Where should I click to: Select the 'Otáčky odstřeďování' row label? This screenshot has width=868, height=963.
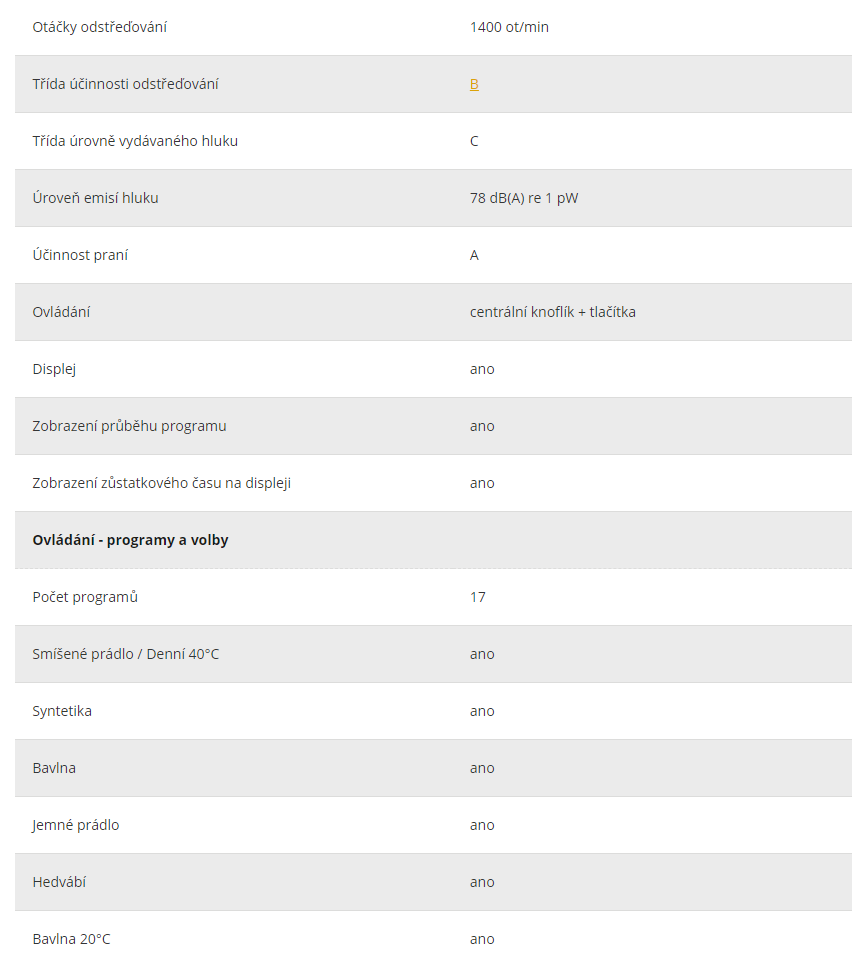click(x=100, y=27)
